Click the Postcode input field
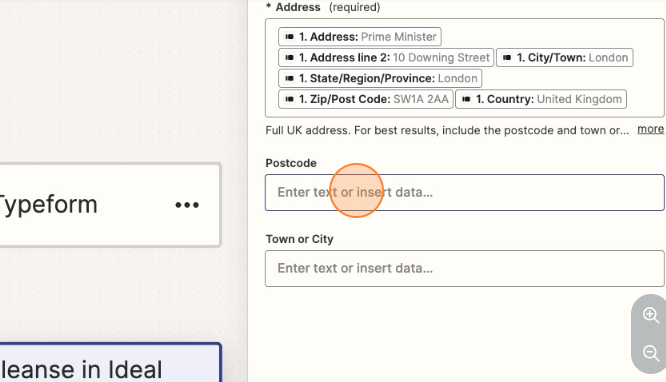 pos(465,192)
